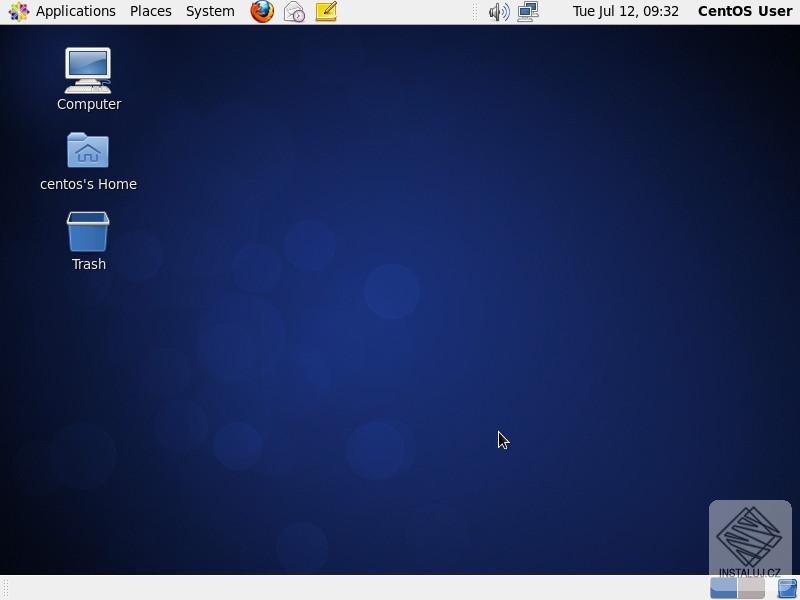Viewport: 800px width, 600px height.
Task: Open the System menu
Action: pos(210,11)
